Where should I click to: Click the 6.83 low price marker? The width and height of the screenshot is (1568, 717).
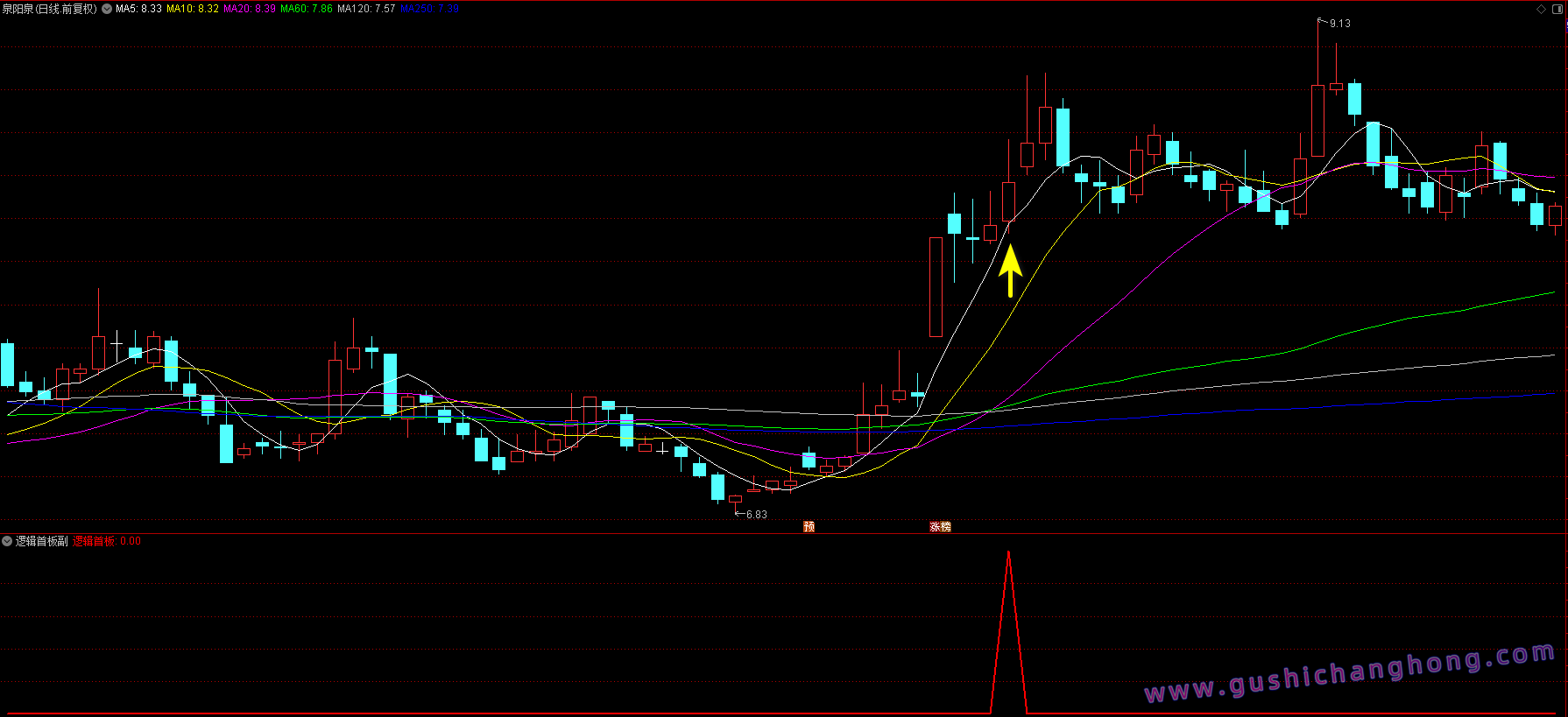point(755,515)
